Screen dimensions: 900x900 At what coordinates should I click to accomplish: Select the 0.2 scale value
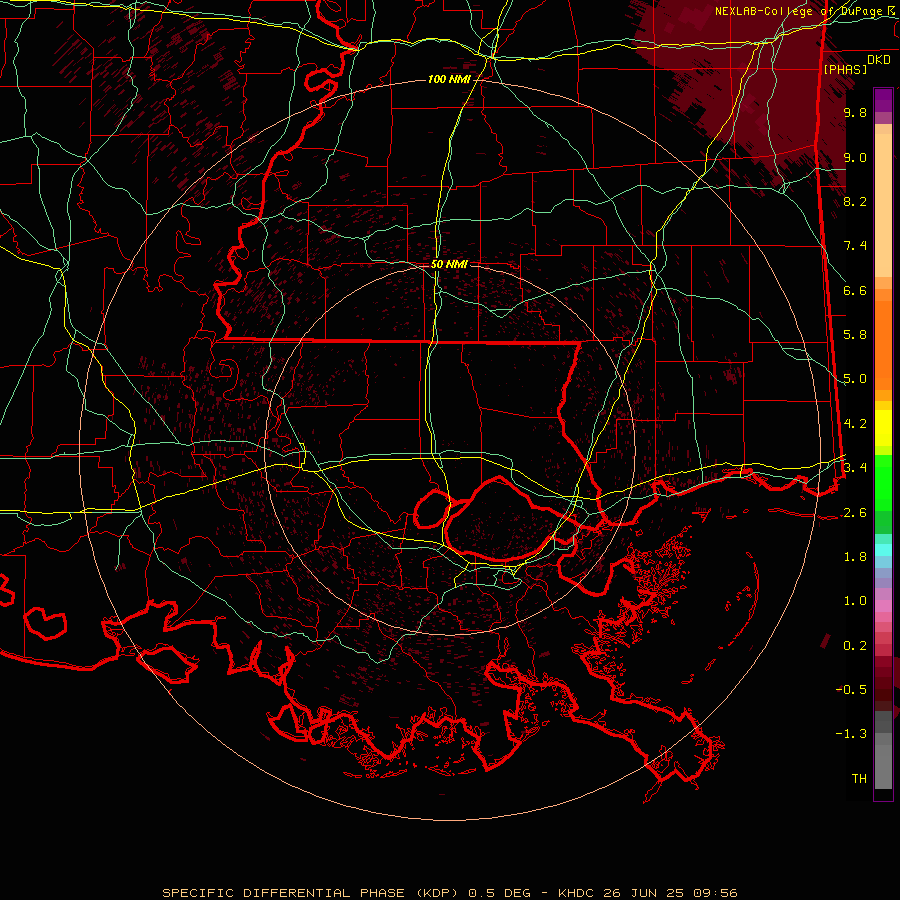point(855,646)
